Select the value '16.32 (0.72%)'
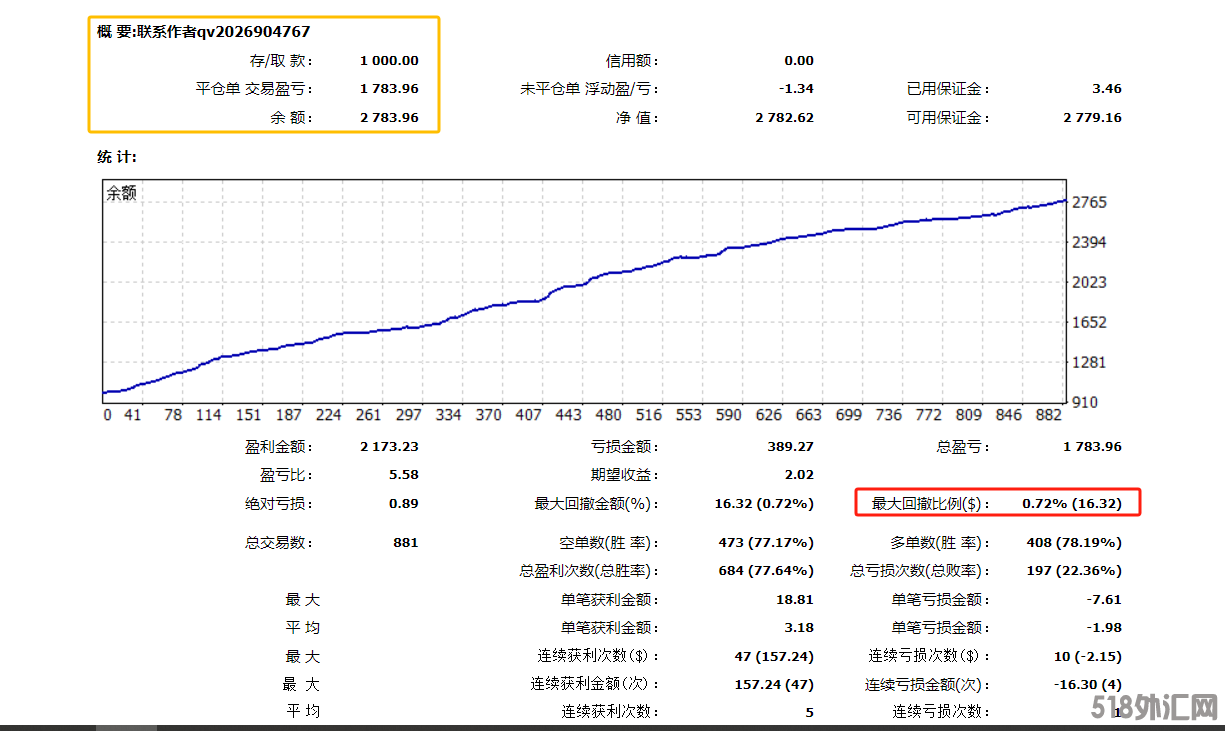 point(764,503)
